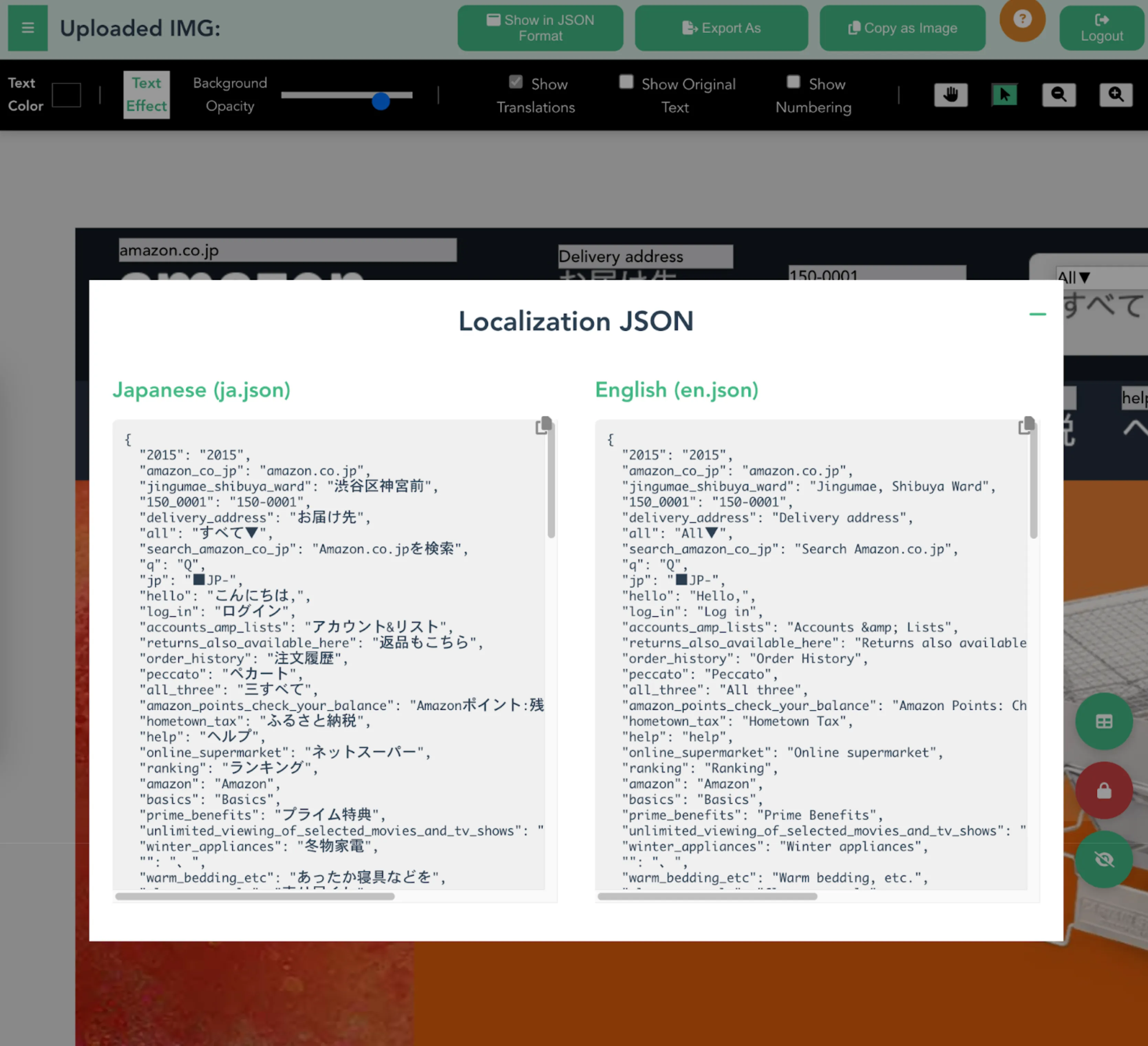Click the zoom out magnifier

coord(1059,95)
